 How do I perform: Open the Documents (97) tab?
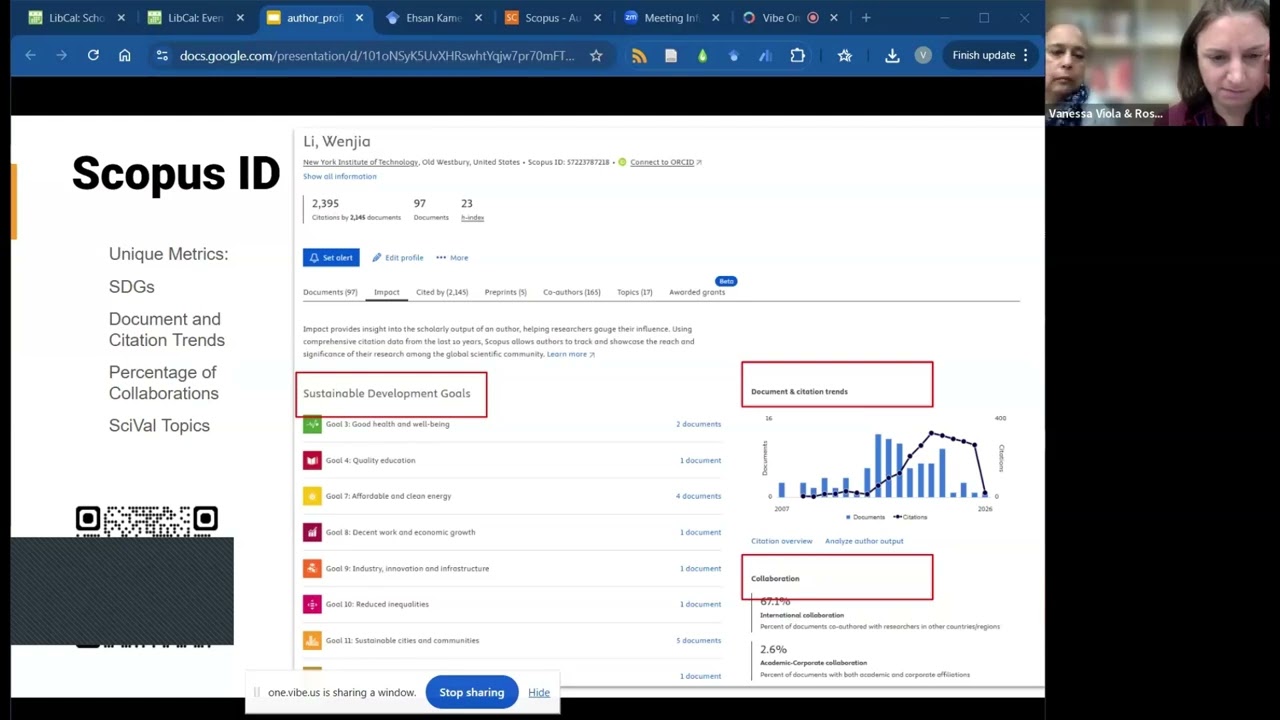coord(330,292)
